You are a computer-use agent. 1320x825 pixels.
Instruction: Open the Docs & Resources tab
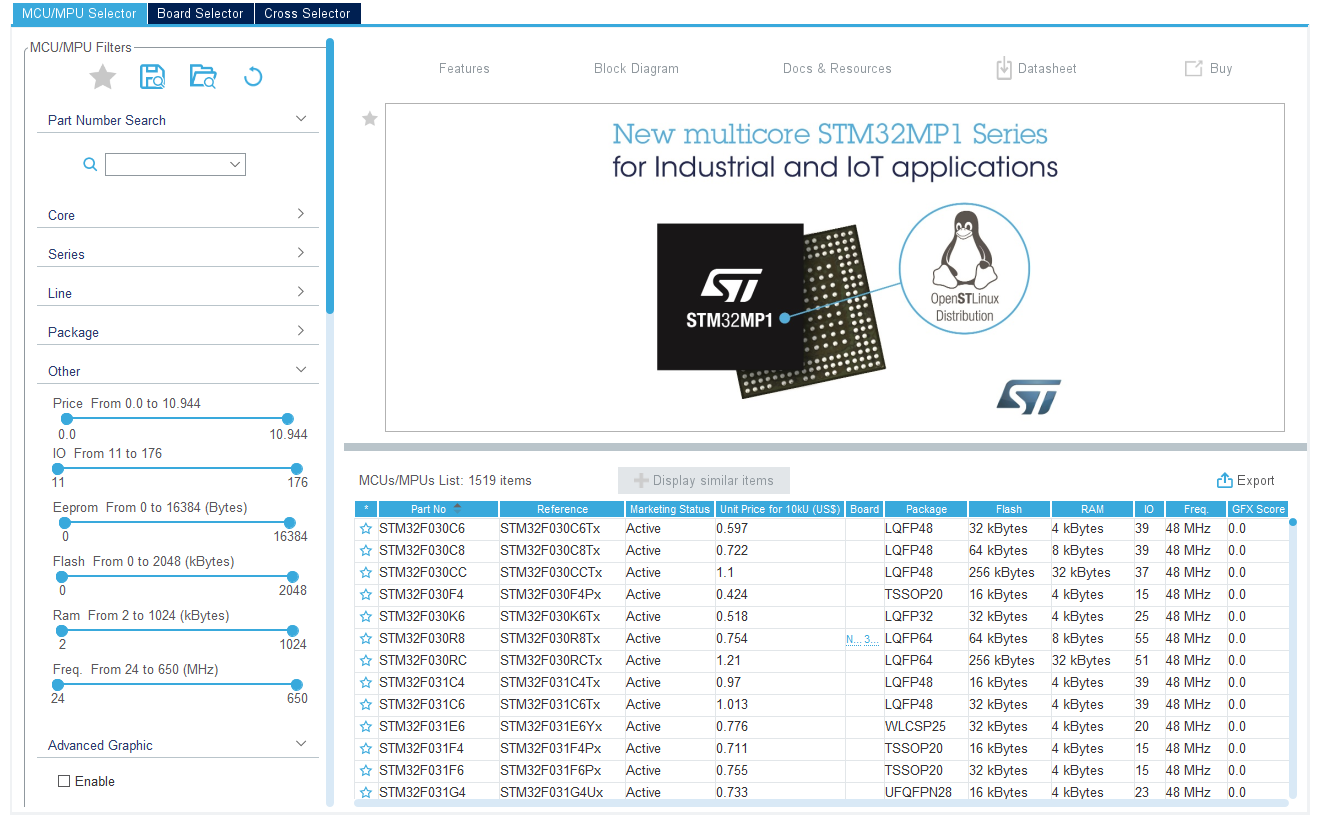837,69
